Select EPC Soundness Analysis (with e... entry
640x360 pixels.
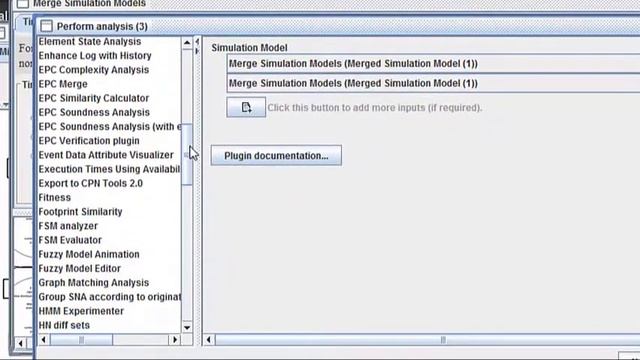pos(109,127)
